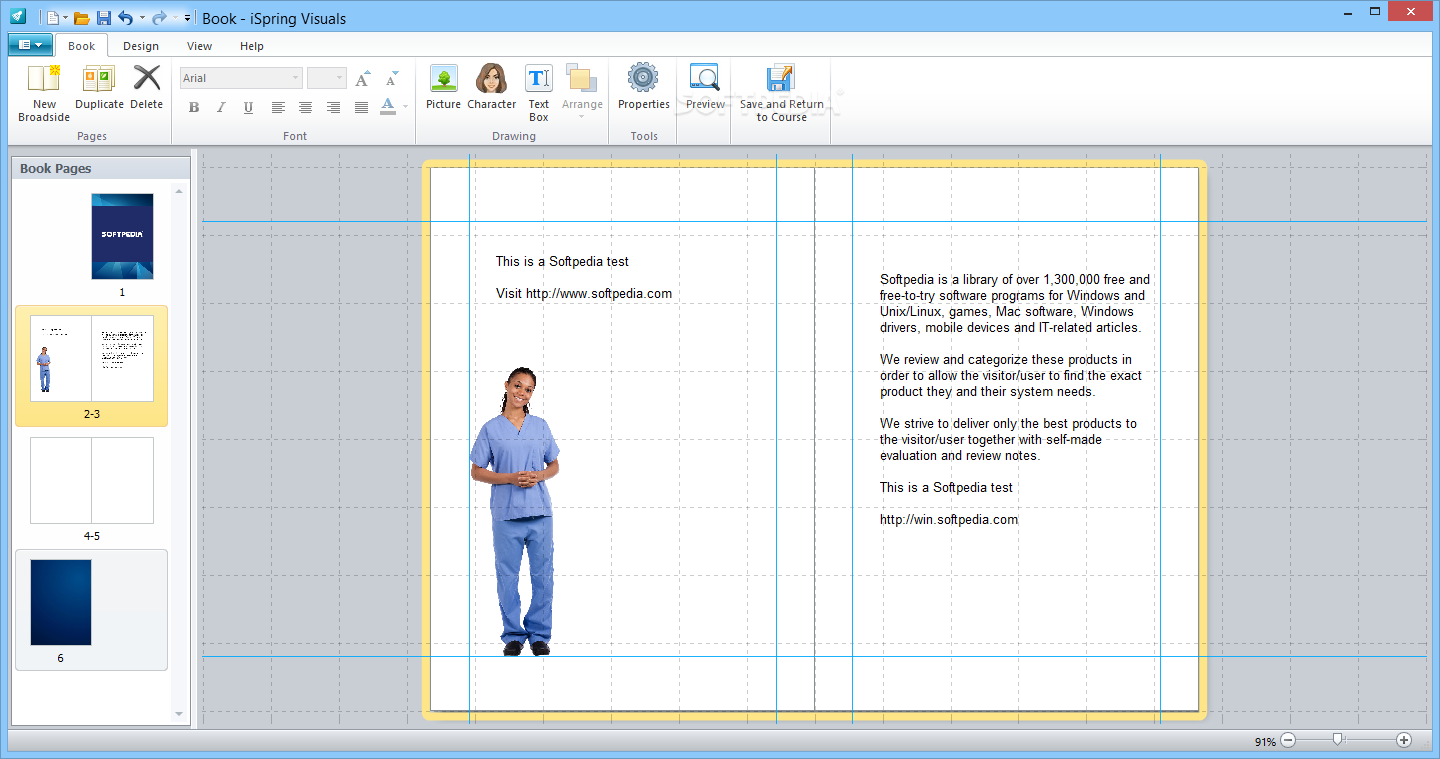Create new document from quick access toolbar
This screenshot has width=1440, height=759.
(x=53, y=18)
